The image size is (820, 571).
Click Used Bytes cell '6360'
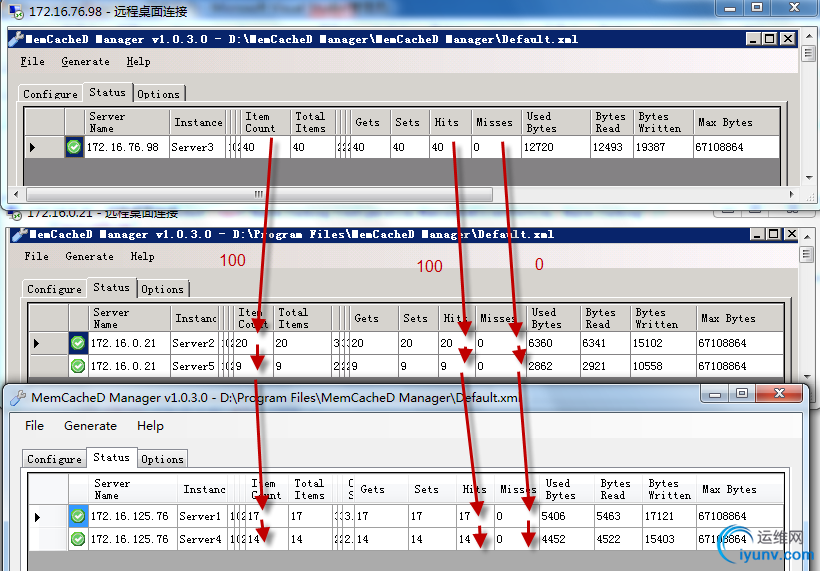[x=553, y=343]
